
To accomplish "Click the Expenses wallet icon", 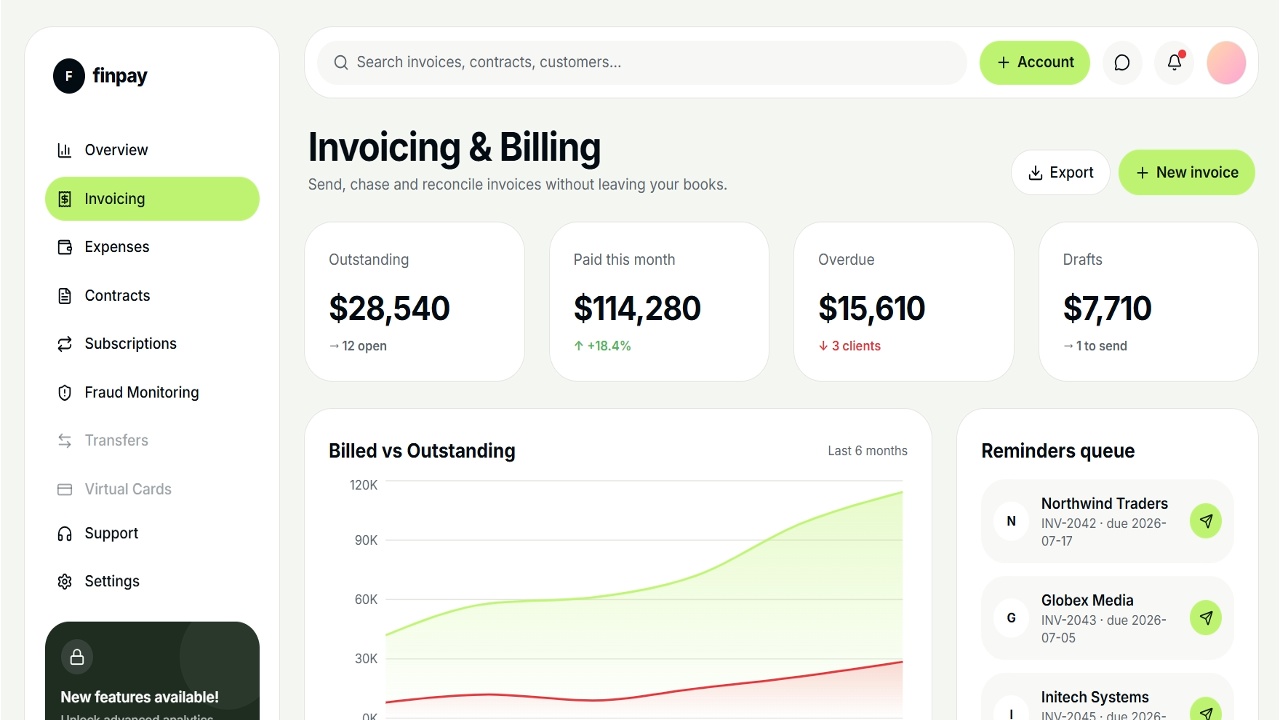I will click(65, 247).
